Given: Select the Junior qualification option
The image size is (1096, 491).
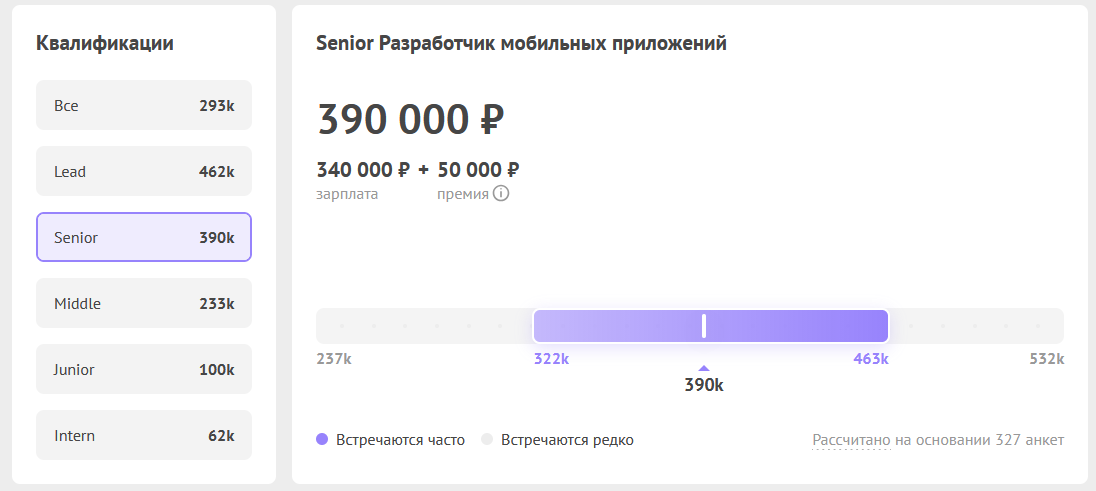Looking at the screenshot, I should point(144,369).
